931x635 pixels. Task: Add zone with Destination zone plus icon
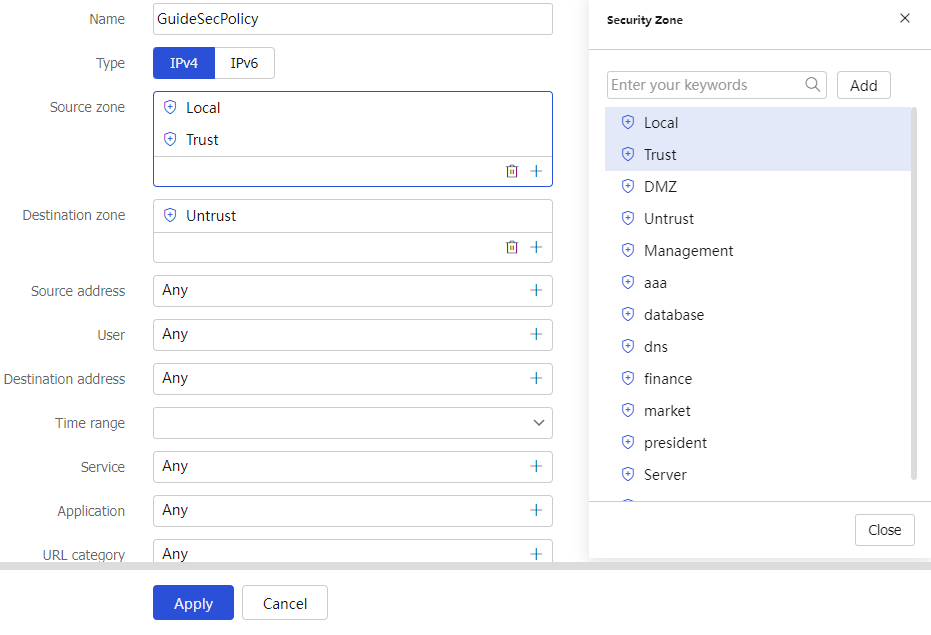point(536,247)
